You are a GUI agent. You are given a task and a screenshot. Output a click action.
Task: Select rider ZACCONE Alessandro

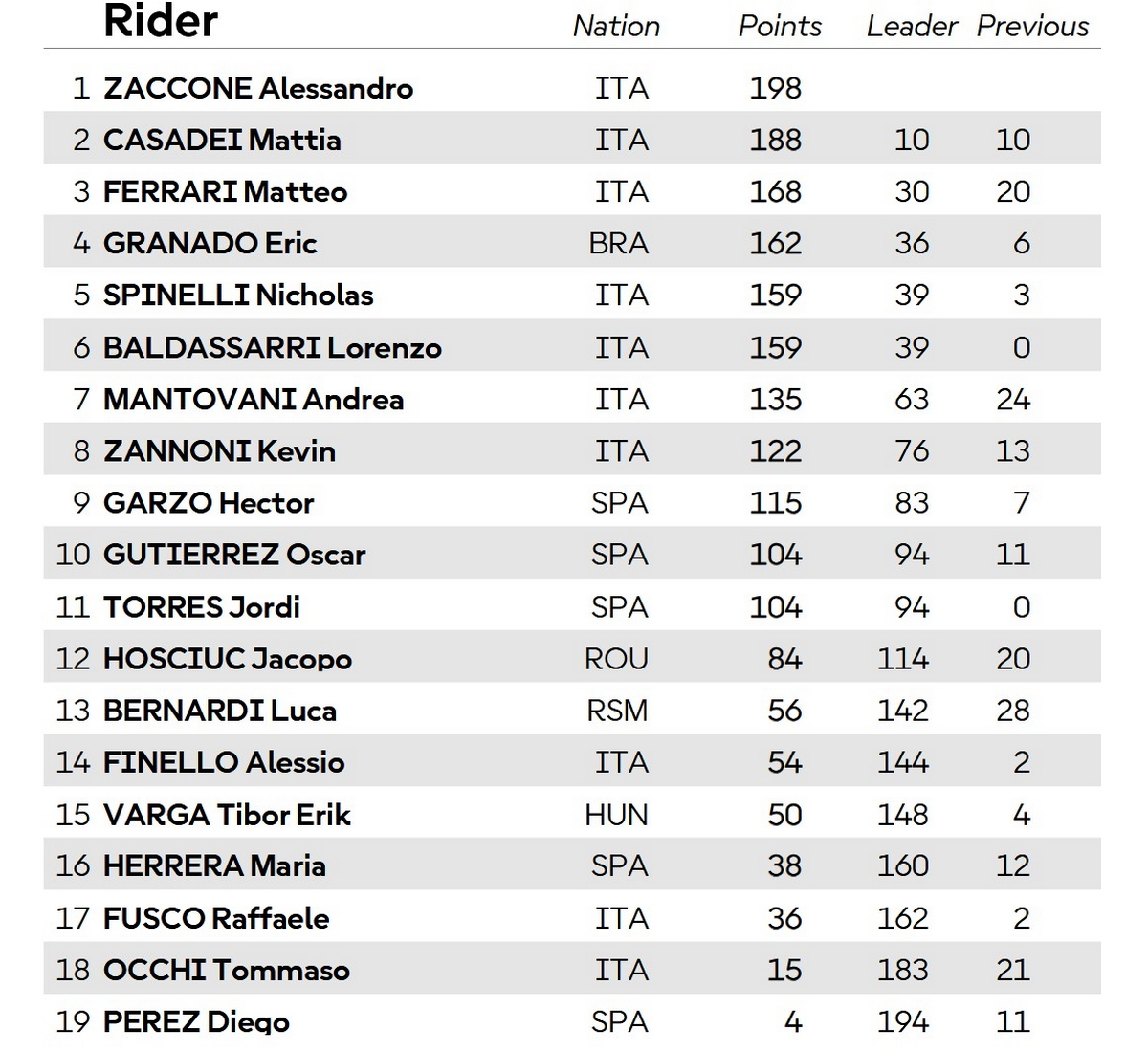tap(258, 88)
